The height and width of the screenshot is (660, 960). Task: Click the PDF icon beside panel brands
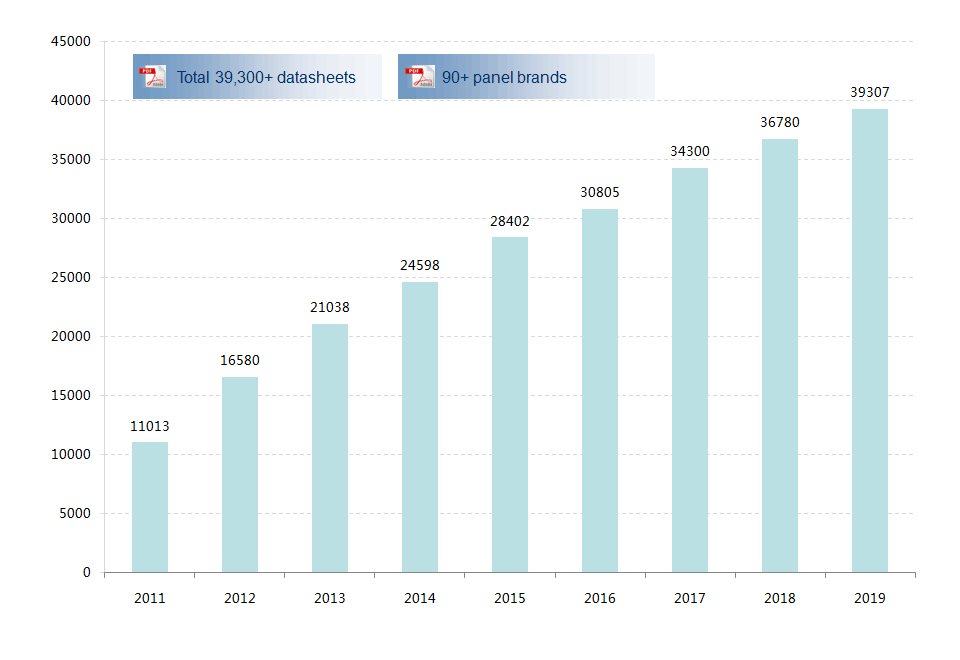tap(419, 77)
